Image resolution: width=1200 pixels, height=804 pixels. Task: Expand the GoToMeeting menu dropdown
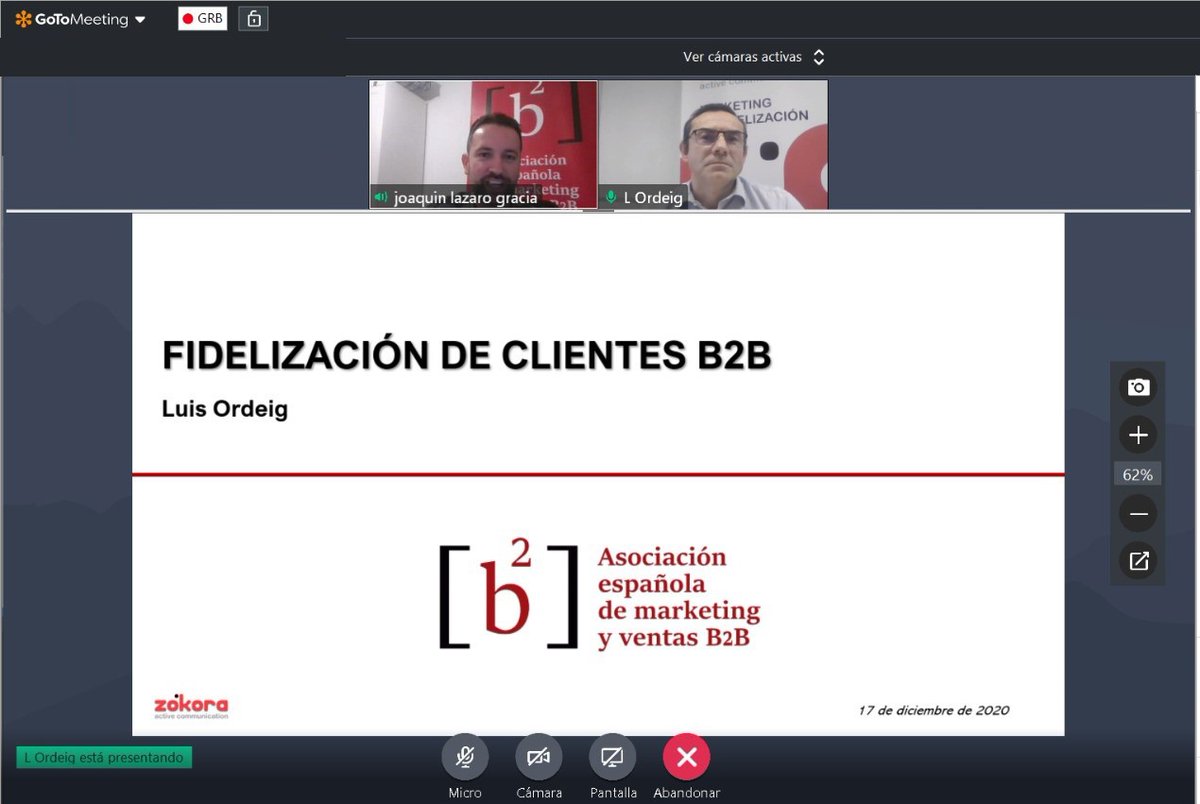tap(139, 18)
